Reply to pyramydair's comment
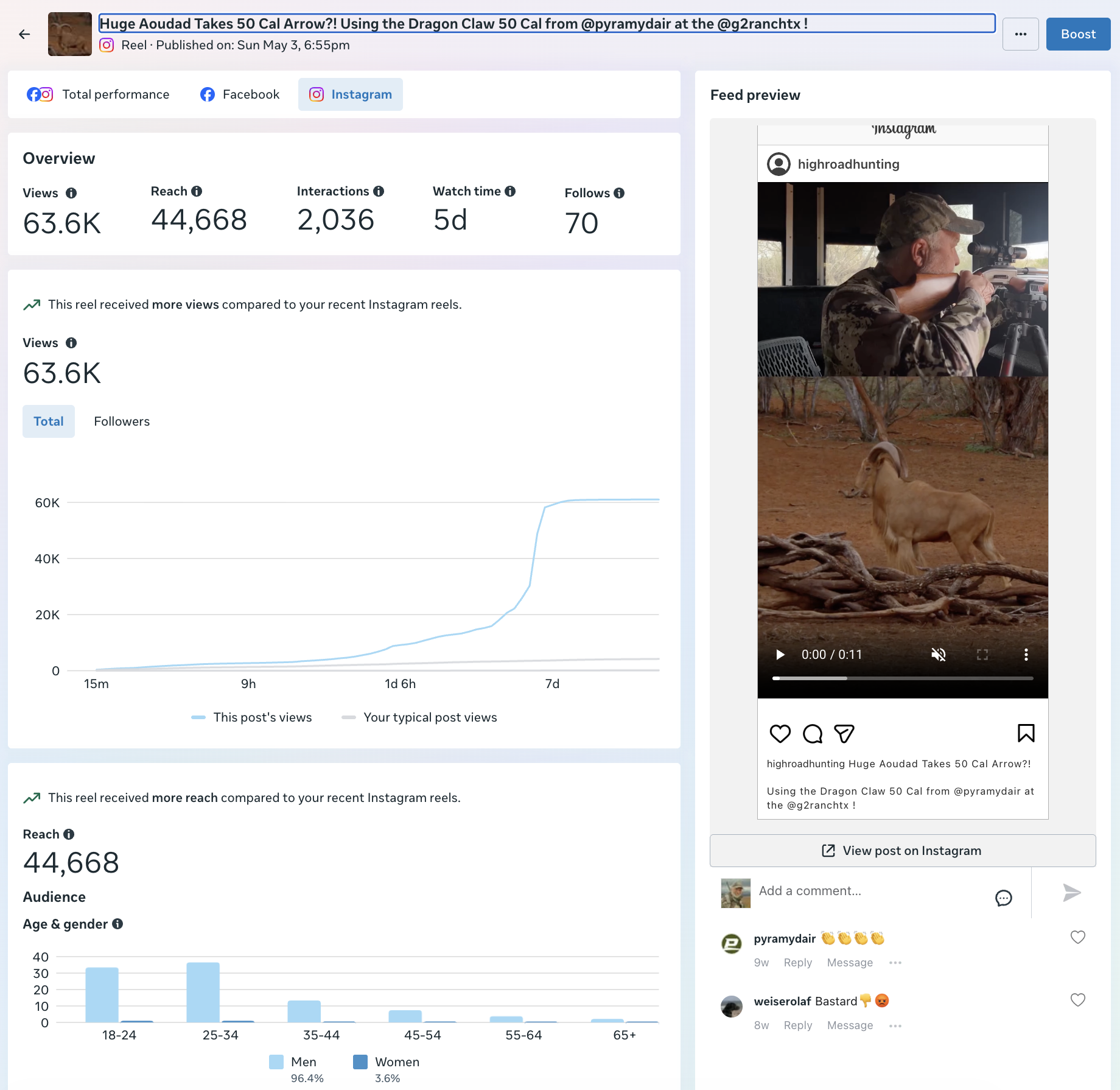 [798, 963]
